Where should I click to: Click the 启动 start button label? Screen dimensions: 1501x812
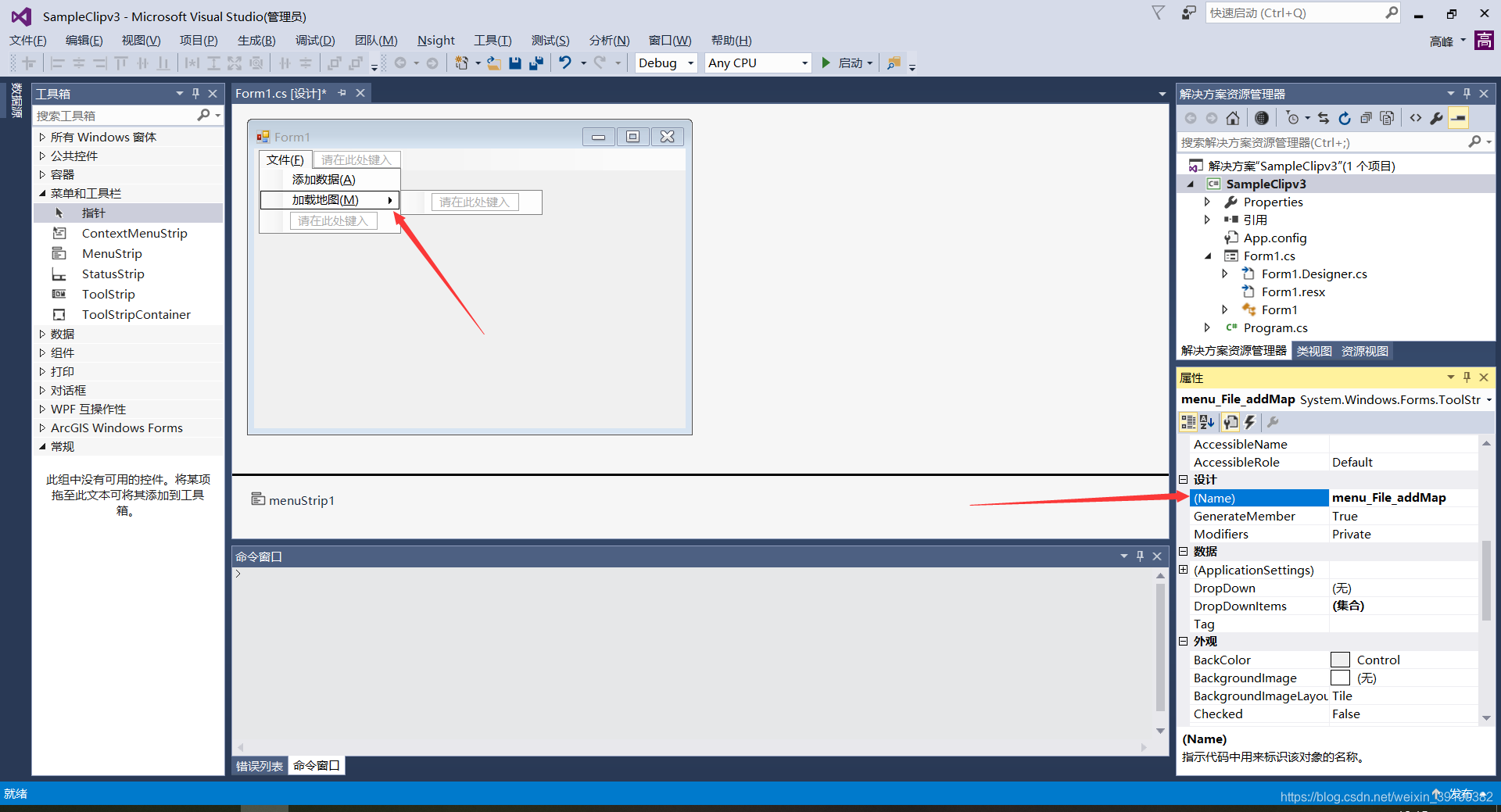(x=851, y=63)
